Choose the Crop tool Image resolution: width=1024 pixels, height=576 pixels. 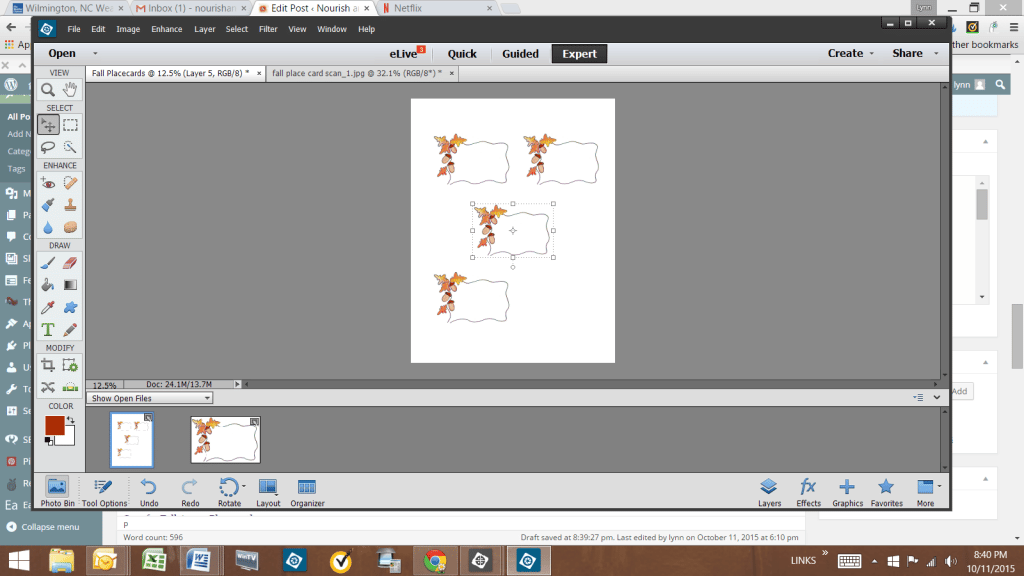coord(48,365)
